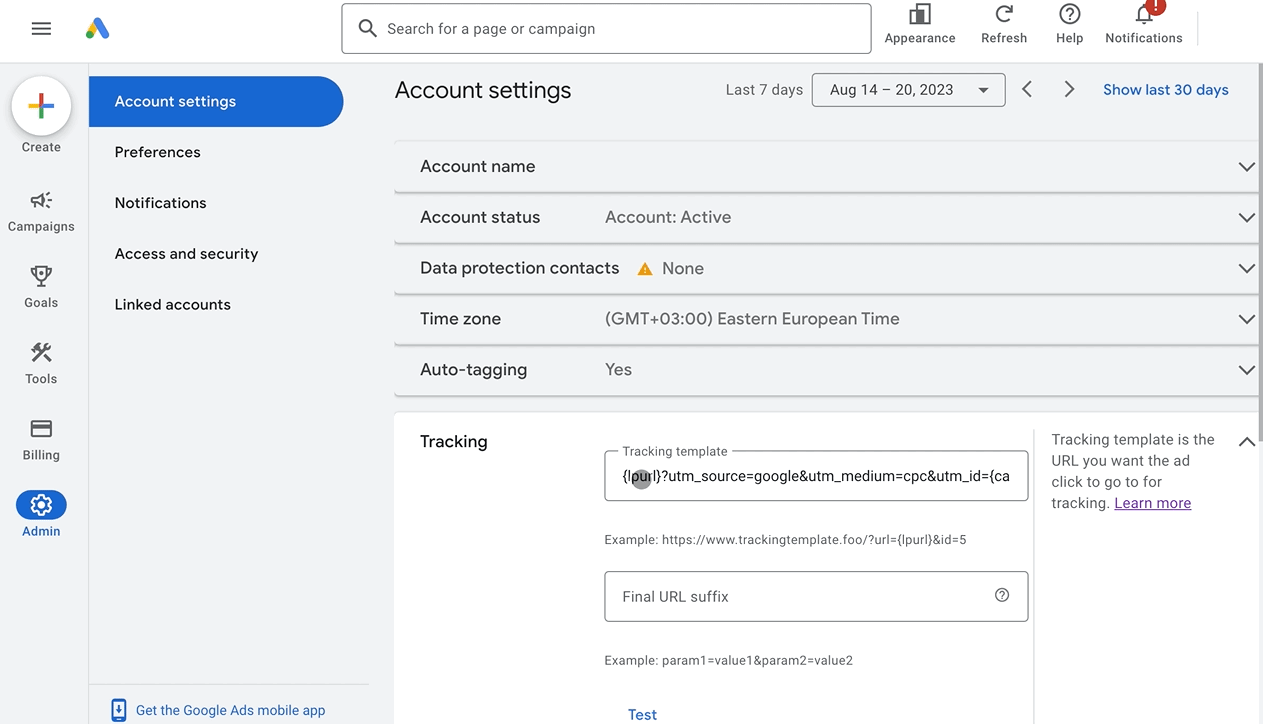Expand Data protection contacts section

(x=1246, y=269)
